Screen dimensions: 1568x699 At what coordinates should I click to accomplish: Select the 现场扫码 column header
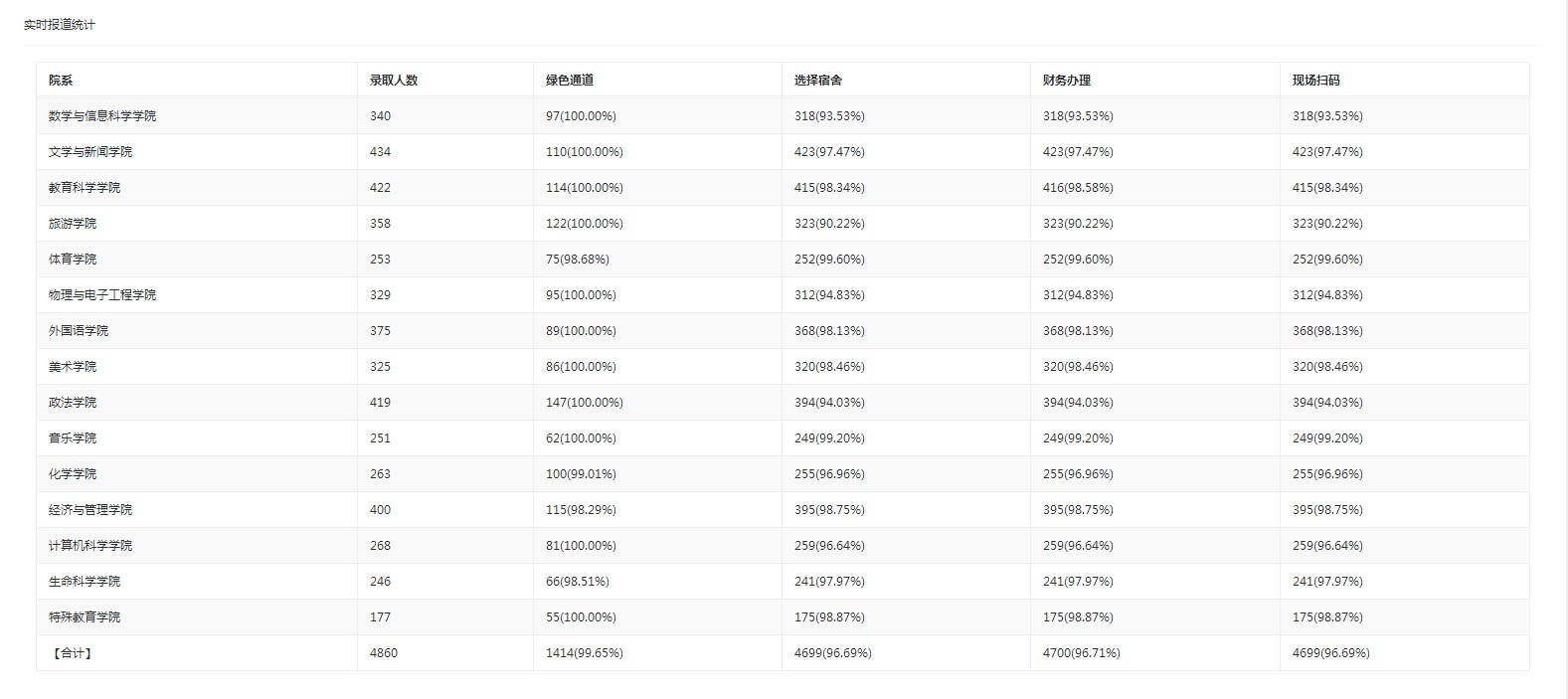(1316, 81)
